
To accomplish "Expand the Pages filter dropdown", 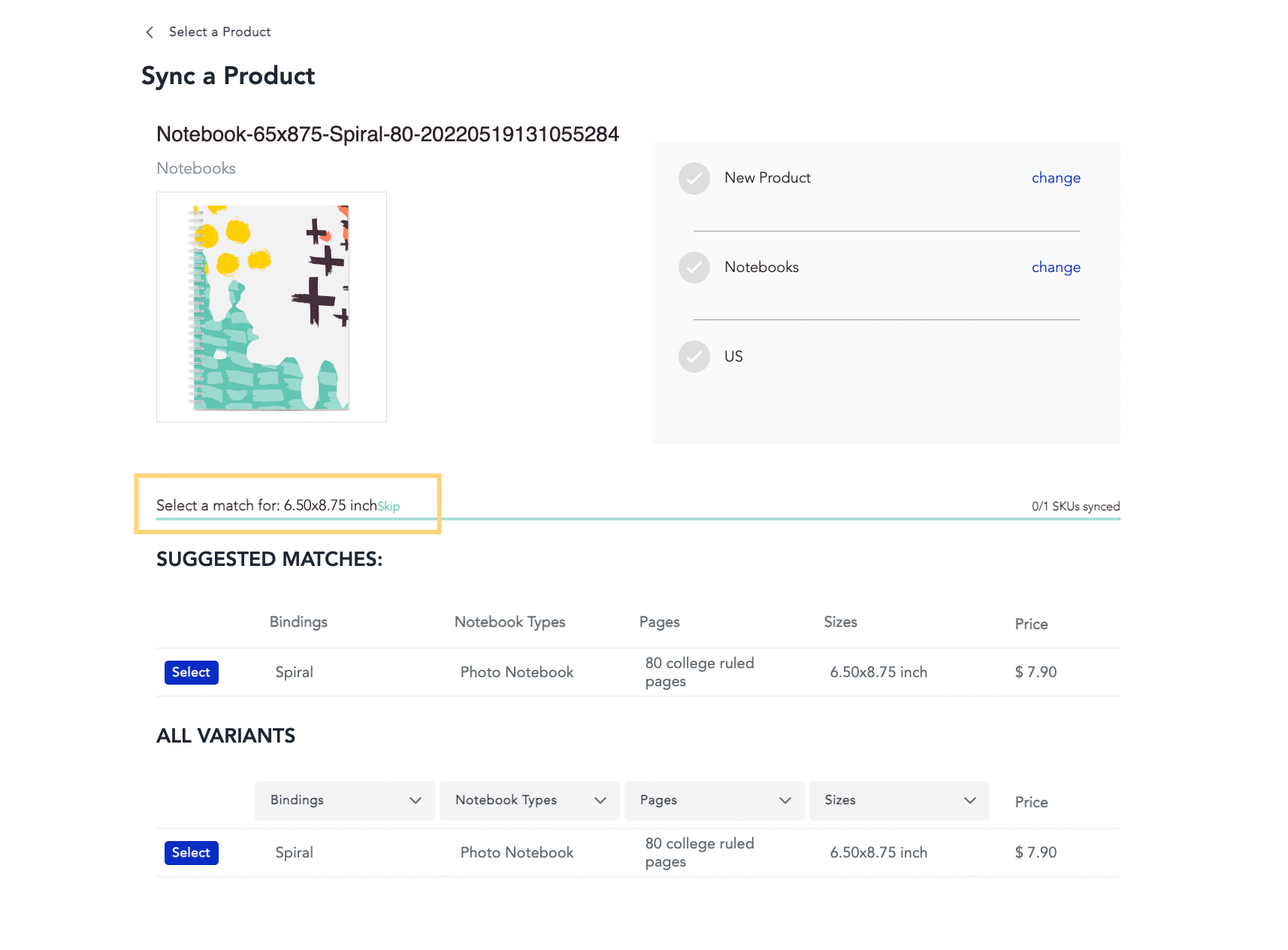I will point(715,800).
